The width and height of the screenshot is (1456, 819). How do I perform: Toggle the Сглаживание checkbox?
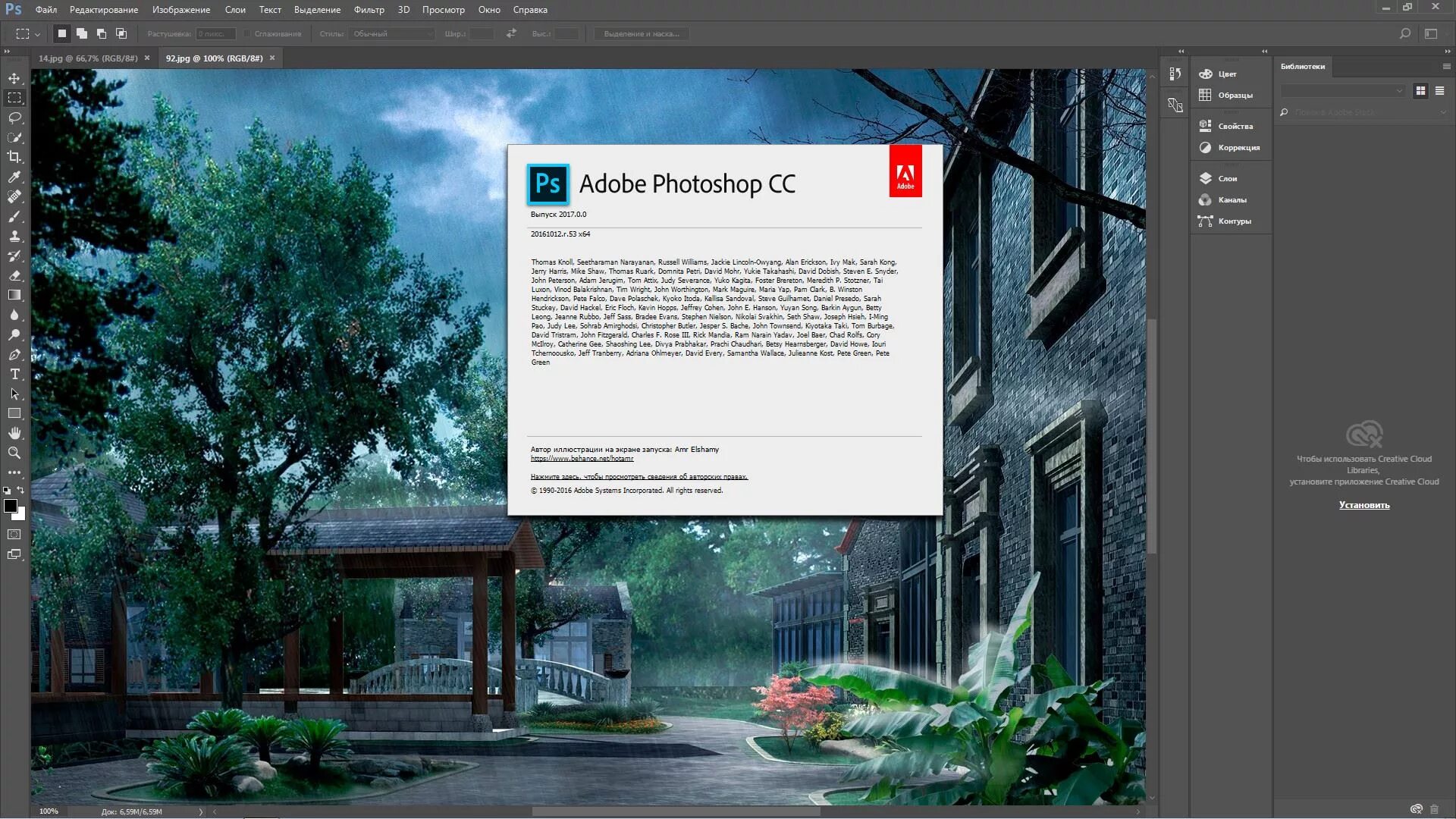pyautogui.click(x=247, y=33)
